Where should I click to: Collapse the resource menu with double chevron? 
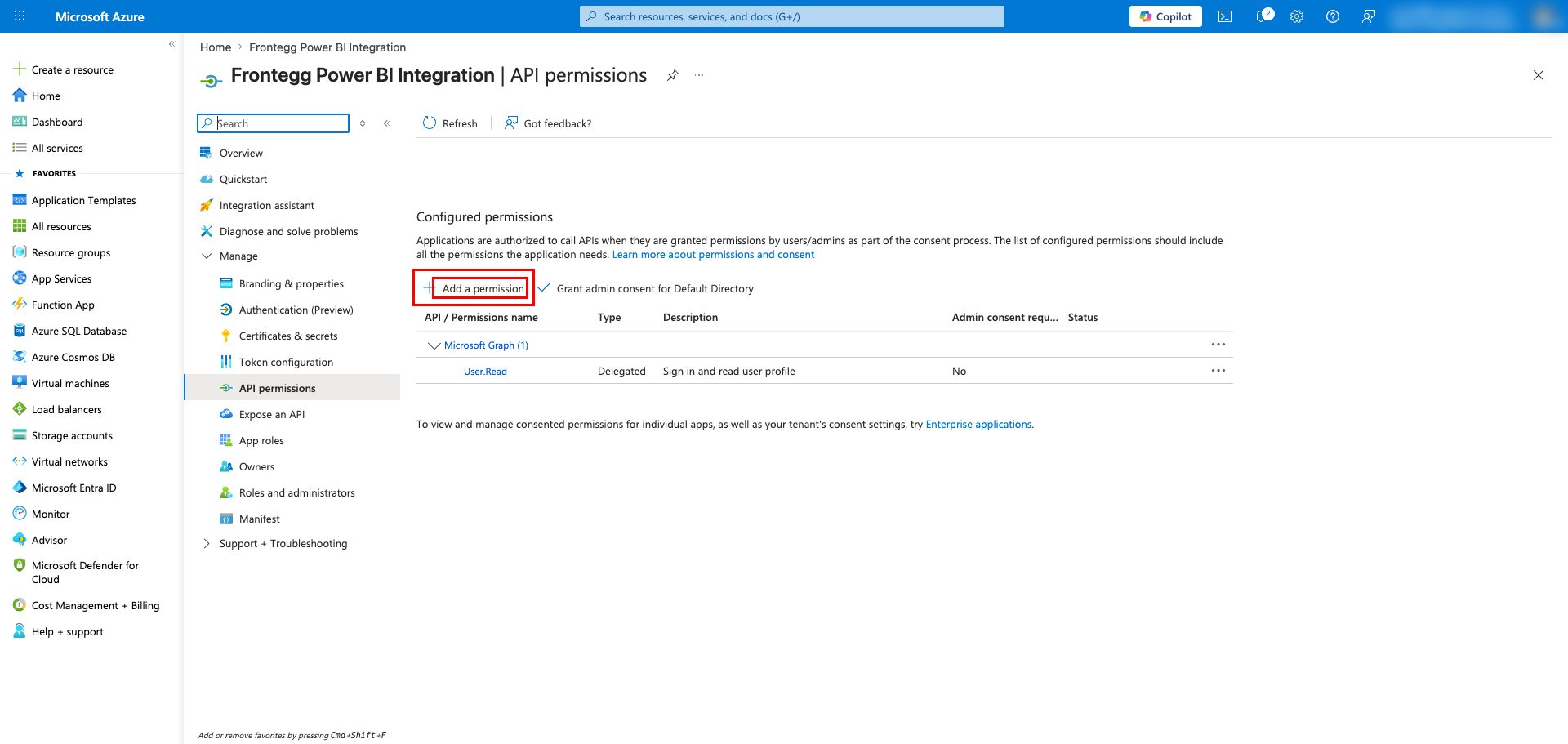click(x=387, y=123)
